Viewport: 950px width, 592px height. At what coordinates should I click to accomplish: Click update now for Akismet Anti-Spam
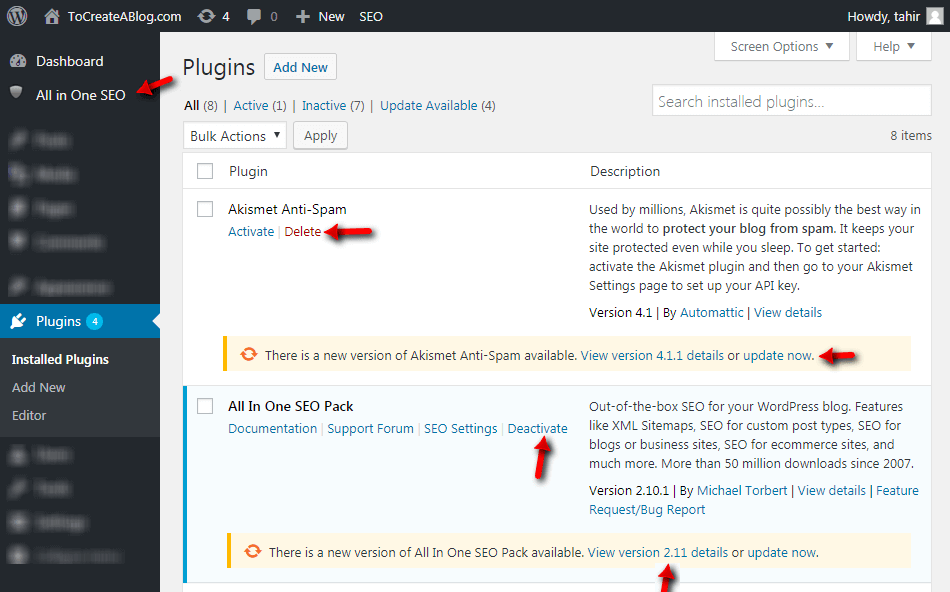(777, 356)
